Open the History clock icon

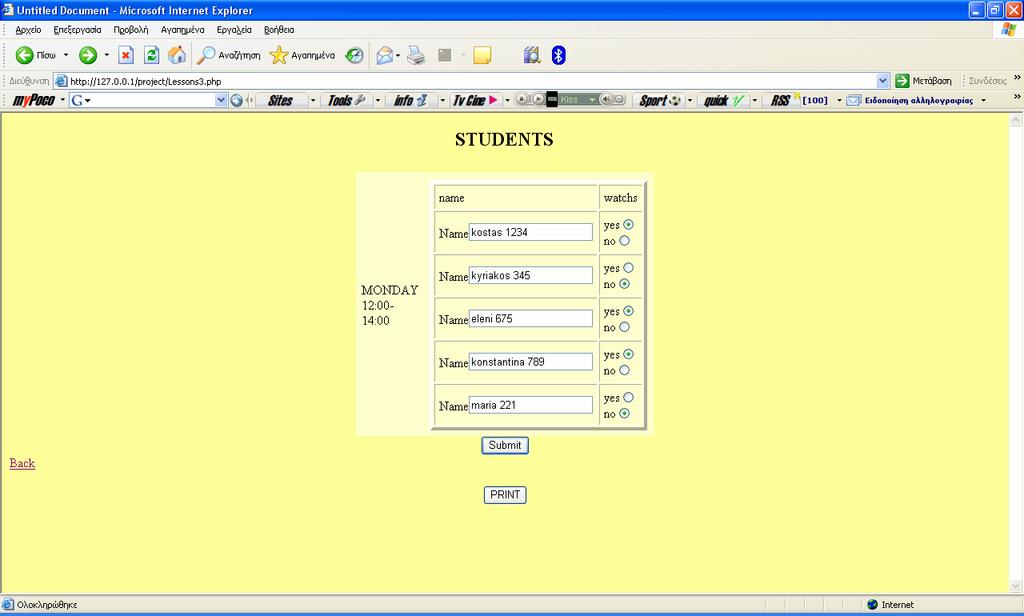tap(354, 56)
